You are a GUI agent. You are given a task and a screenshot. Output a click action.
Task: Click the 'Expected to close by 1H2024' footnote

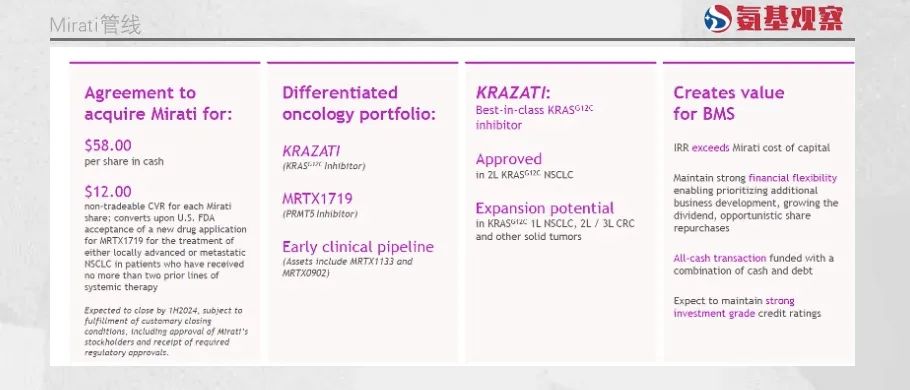point(166,331)
